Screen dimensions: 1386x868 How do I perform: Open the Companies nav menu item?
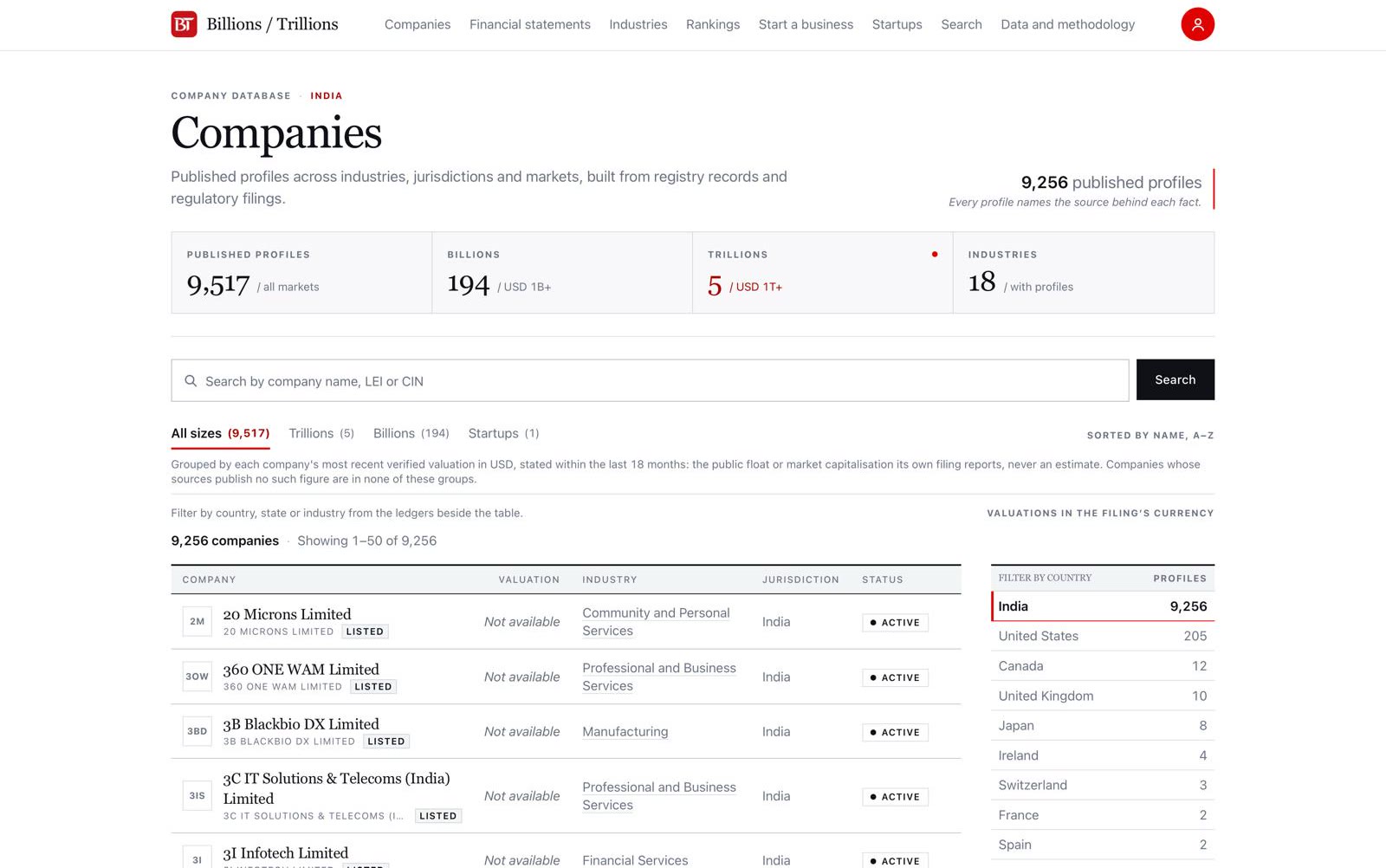click(418, 24)
